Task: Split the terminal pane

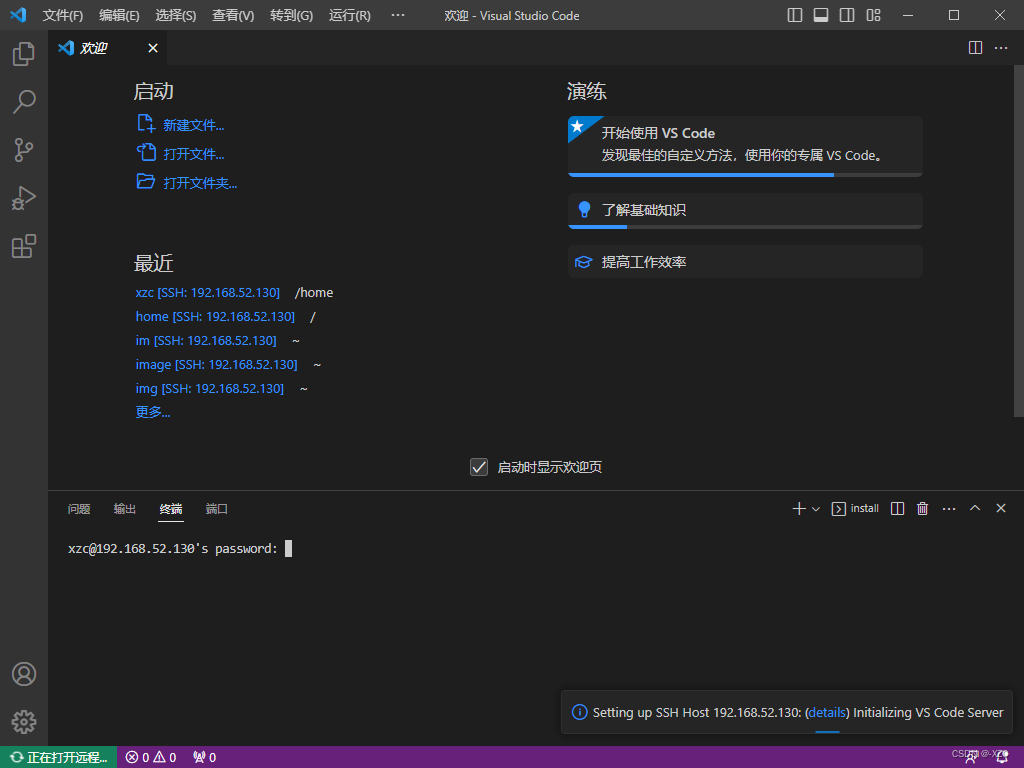Action: pyautogui.click(x=897, y=508)
